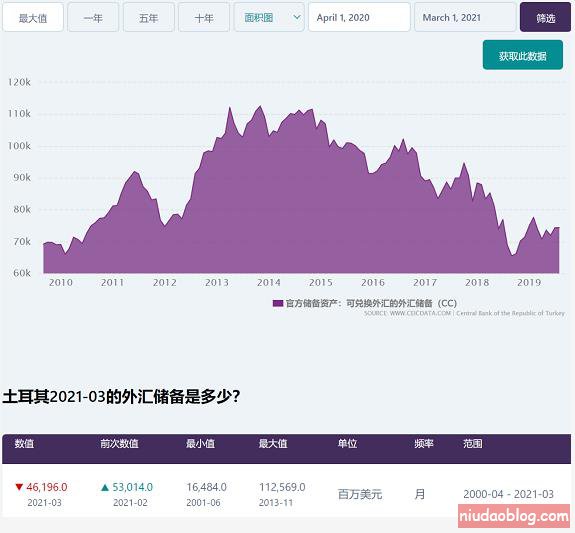The image size is (575, 533).
Task: Select the 一年 range tab
Action: pyautogui.click(x=93, y=17)
